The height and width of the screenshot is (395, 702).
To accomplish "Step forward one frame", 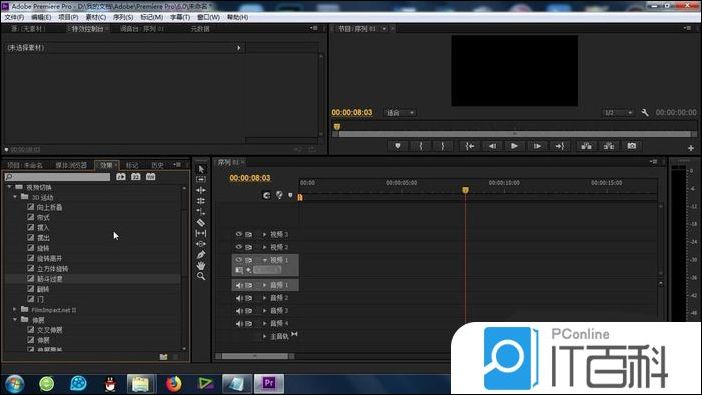I will click(x=537, y=146).
